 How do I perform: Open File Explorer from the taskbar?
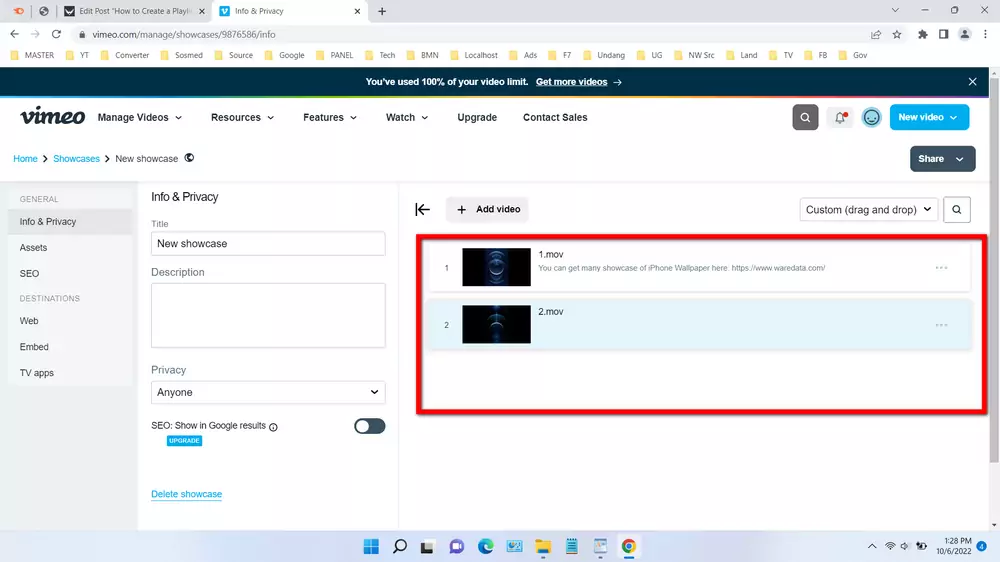[x=543, y=547]
